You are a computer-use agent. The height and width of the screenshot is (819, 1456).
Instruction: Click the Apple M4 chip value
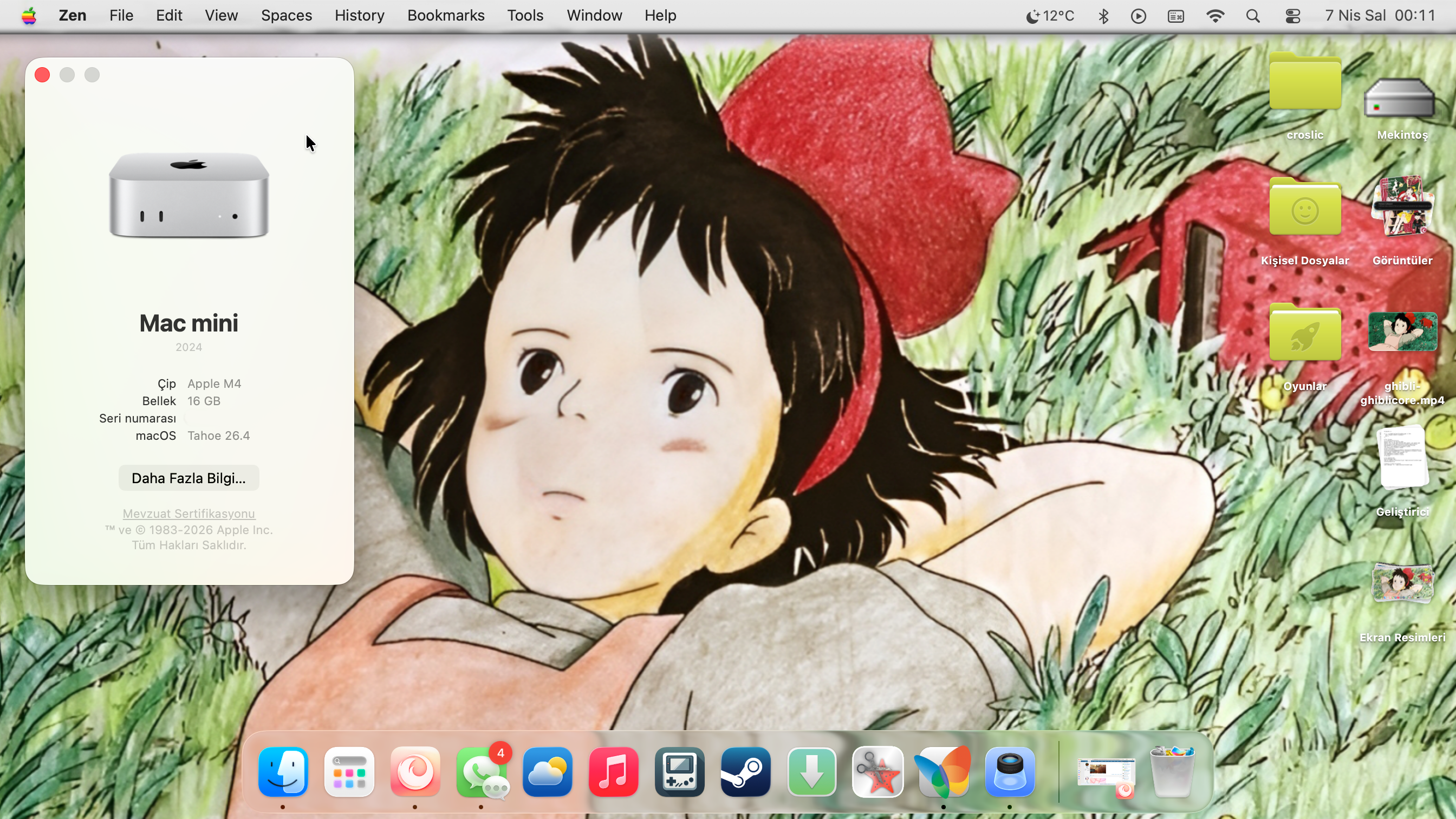click(x=214, y=384)
